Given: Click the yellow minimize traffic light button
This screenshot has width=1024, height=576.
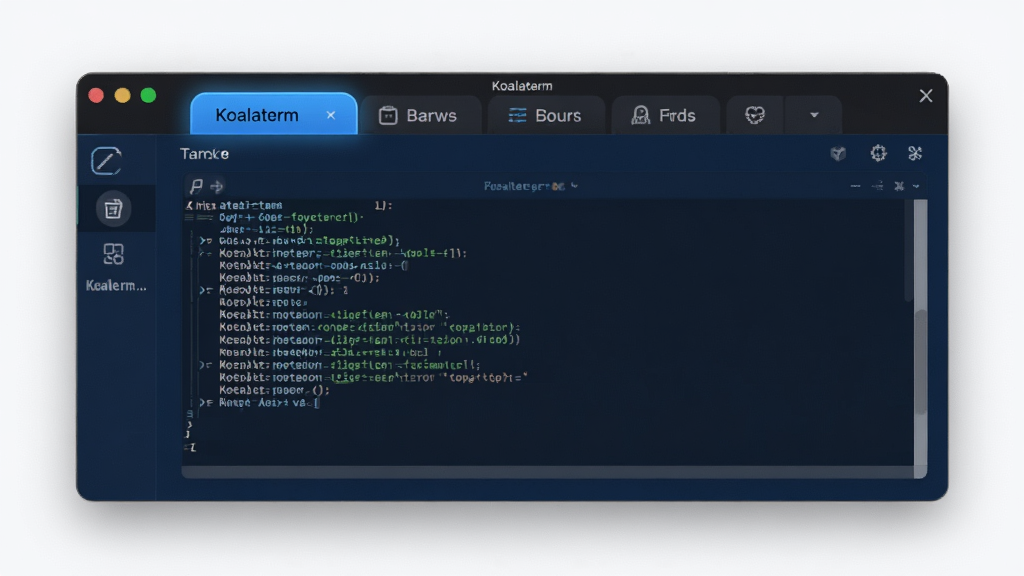Looking at the screenshot, I should tap(122, 95).
